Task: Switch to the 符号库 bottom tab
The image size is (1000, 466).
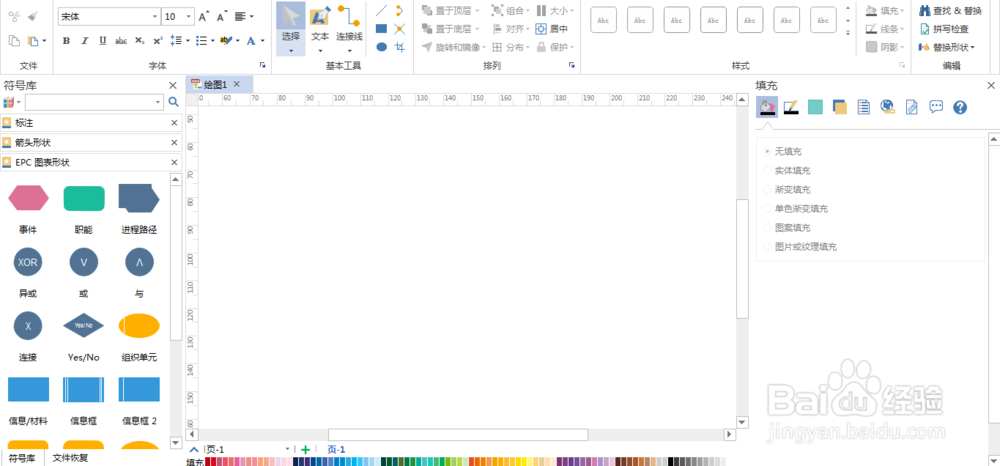Action: pyautogui.click(x=22, y=458)
